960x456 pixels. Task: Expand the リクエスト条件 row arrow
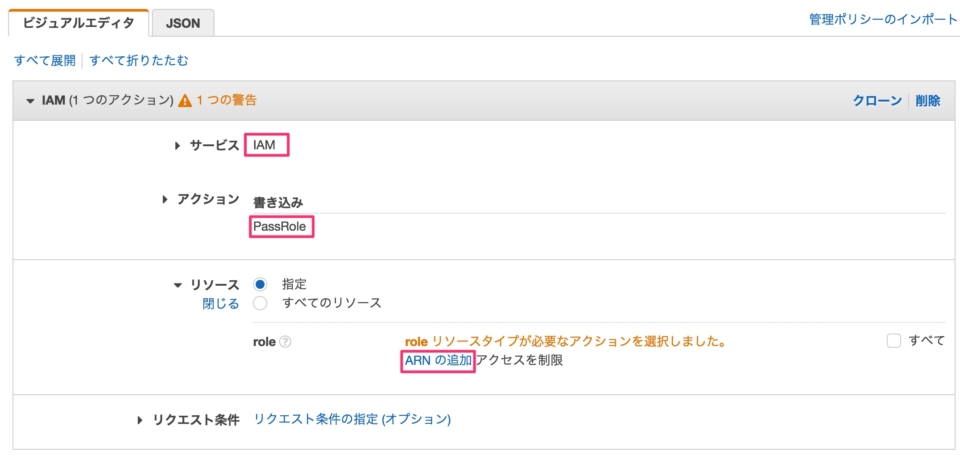tap(140, 420)
